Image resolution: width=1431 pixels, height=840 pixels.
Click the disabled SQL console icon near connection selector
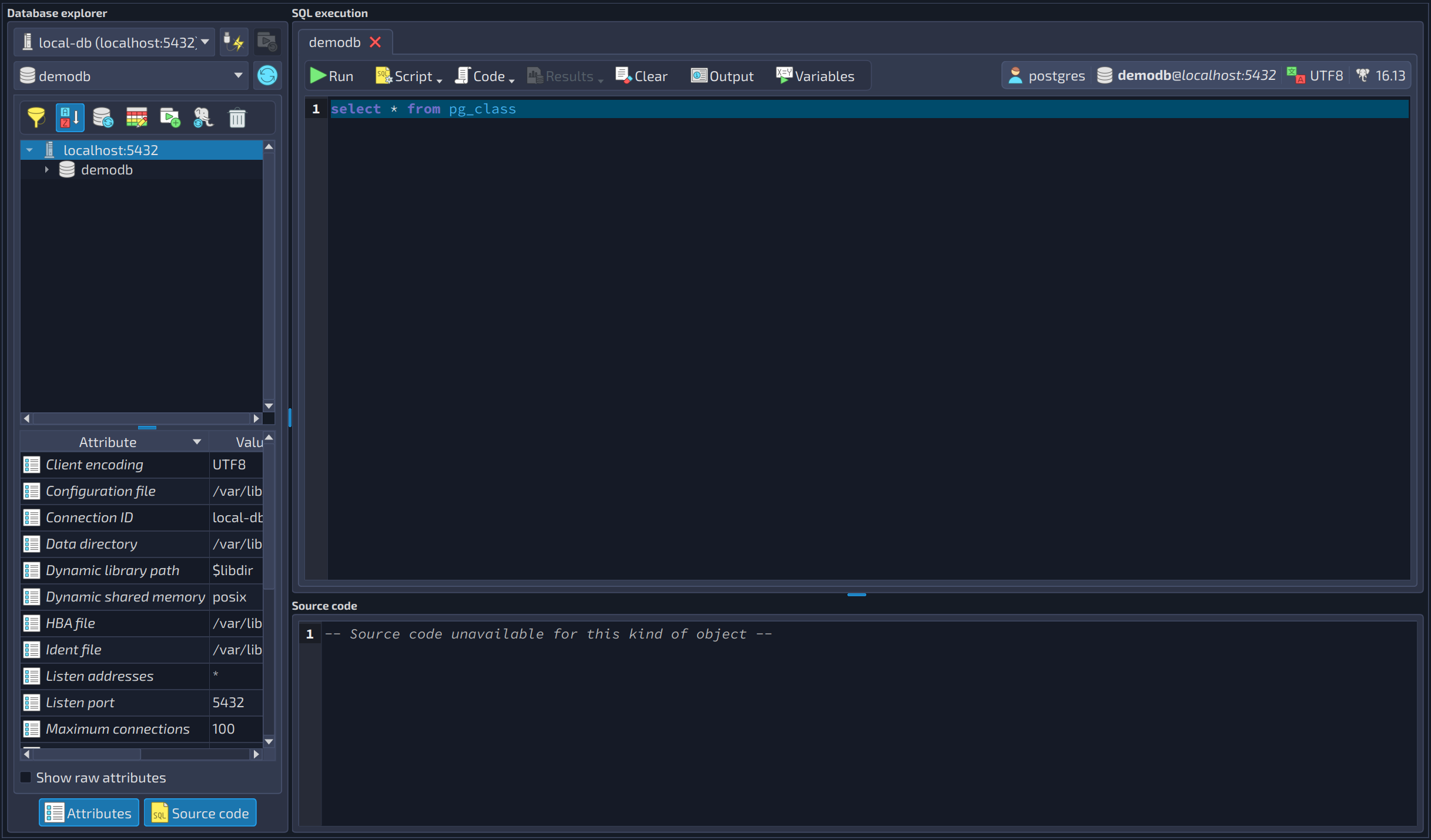click(267, 42)
